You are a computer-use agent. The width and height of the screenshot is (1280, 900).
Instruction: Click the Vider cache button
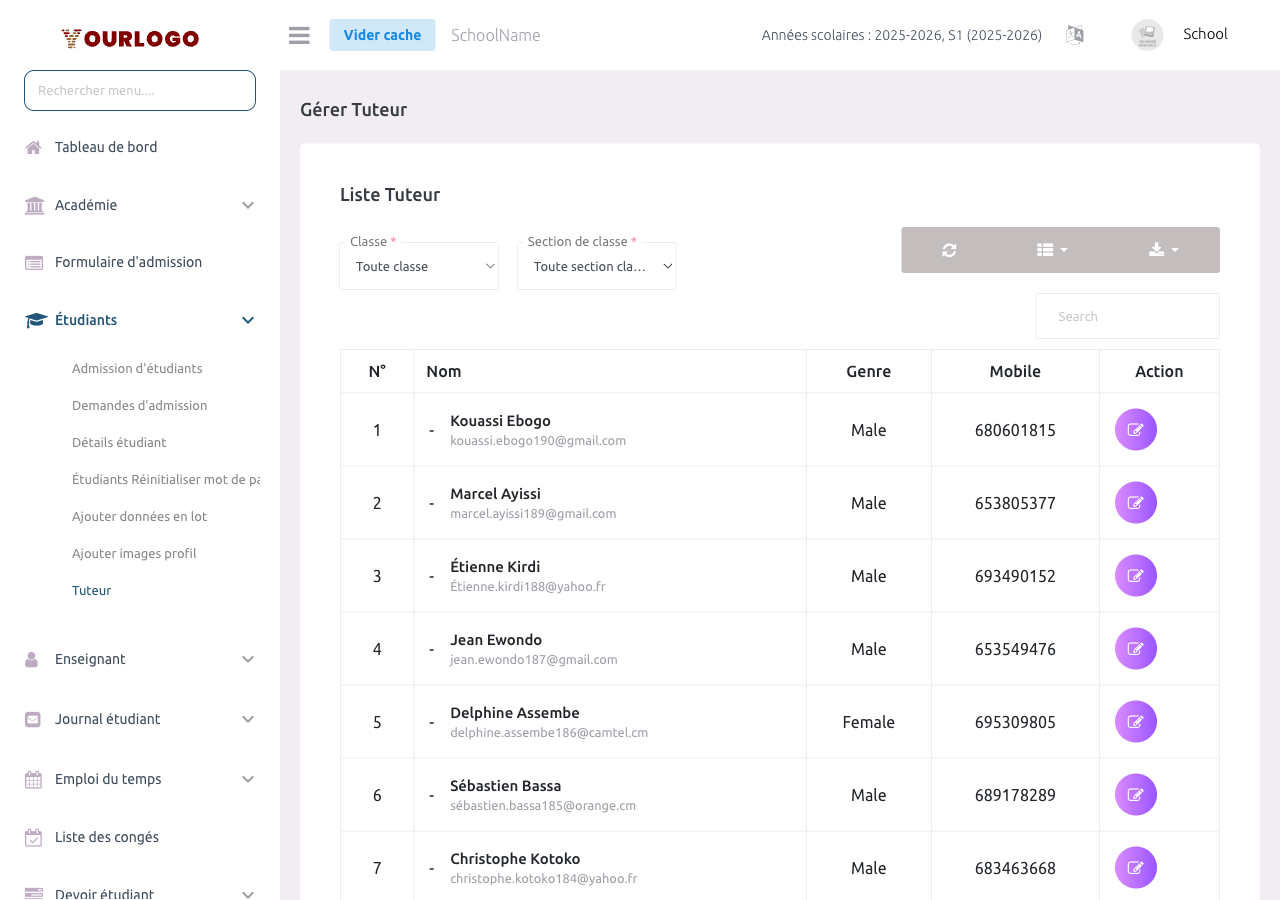click(382, 35)
